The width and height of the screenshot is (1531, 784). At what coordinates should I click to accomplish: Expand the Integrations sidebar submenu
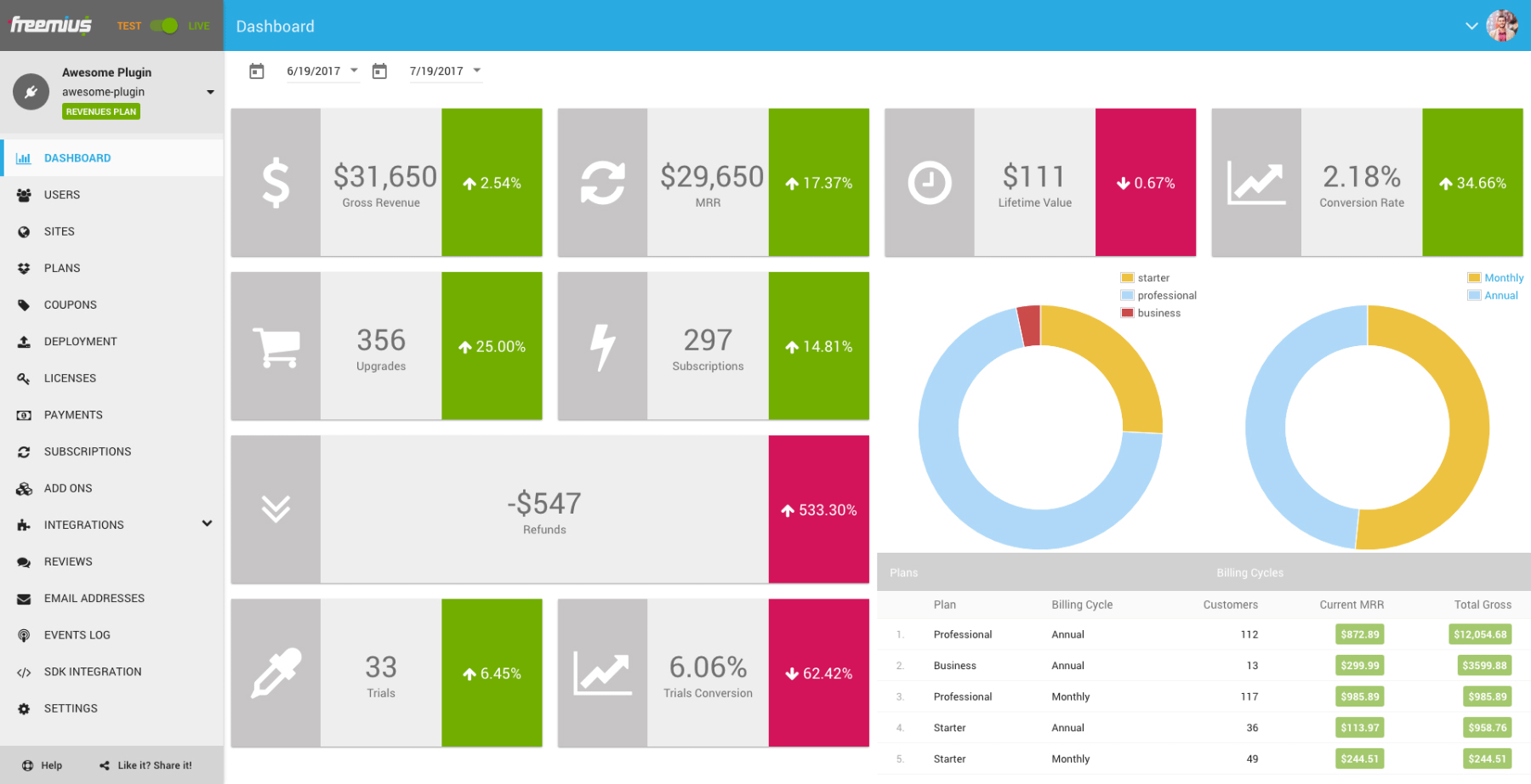[207, 524]
